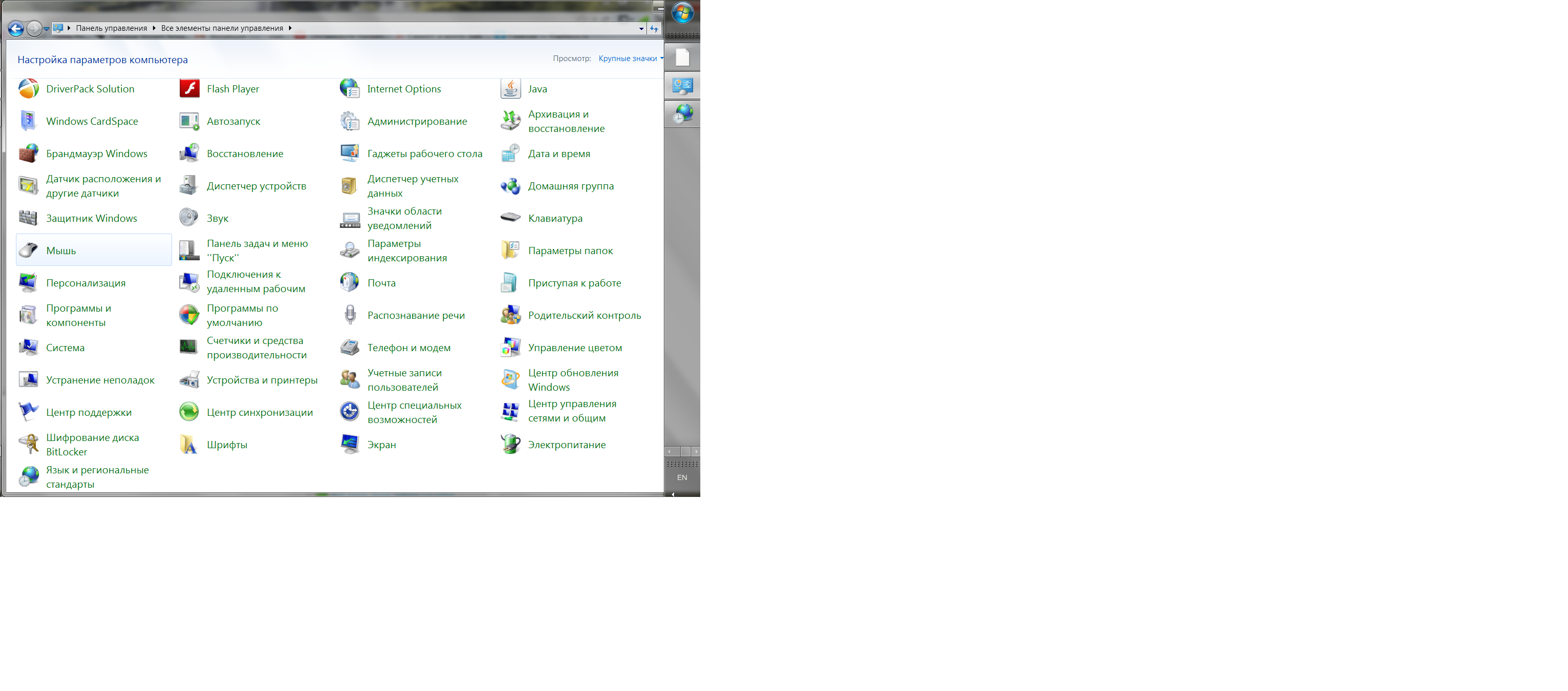Click the refresh button in address bar

point(654,29)
